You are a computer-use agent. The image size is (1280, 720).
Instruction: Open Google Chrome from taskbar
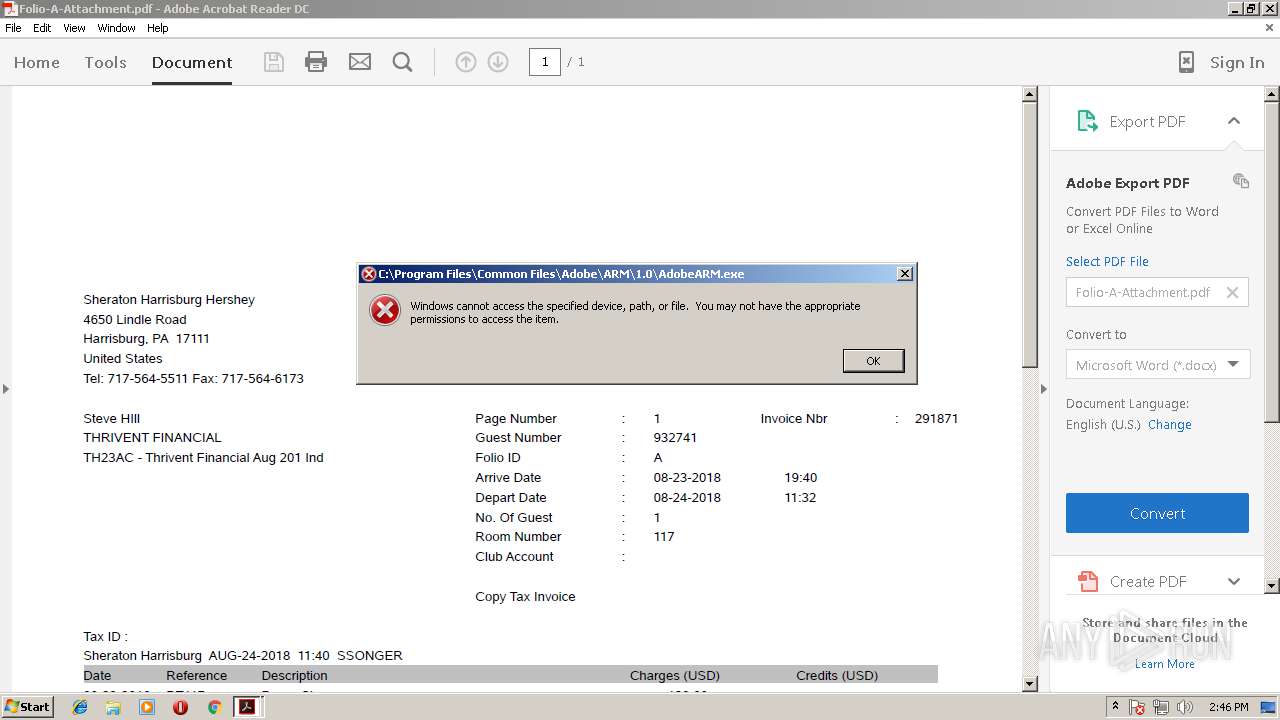click(x=214, y=707)
